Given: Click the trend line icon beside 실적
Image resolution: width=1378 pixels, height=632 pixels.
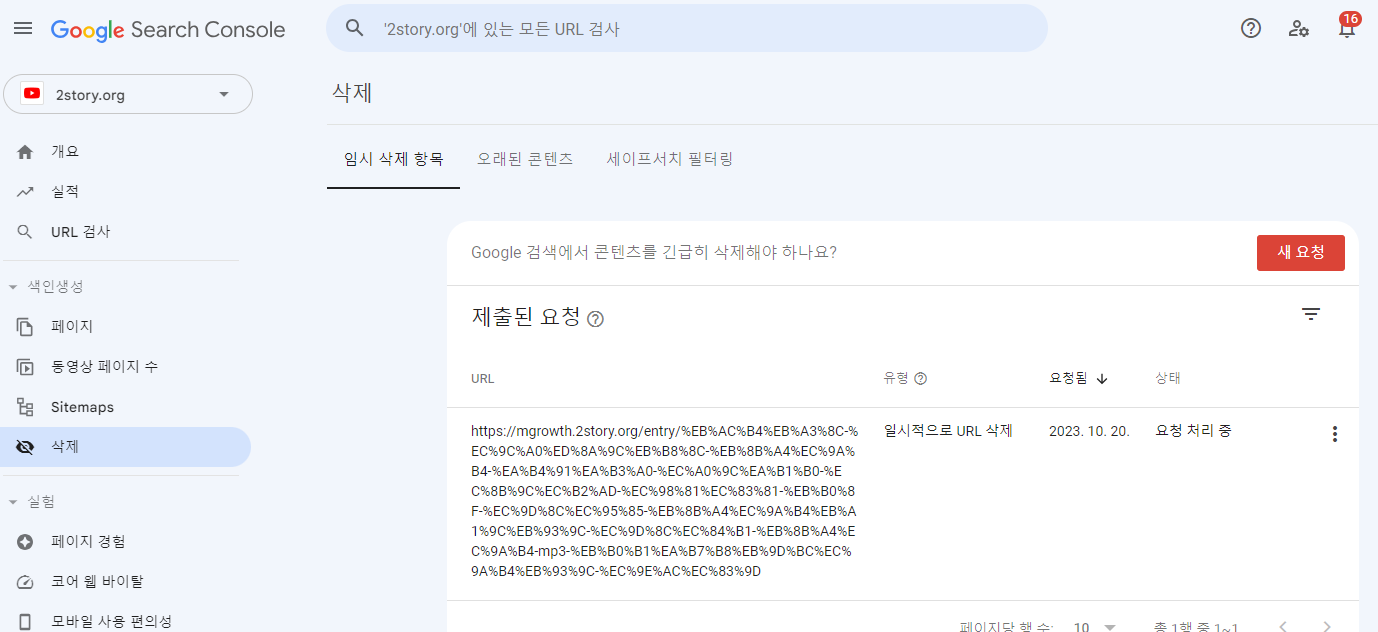Looking at the screenshot, I should coord(26,192).
